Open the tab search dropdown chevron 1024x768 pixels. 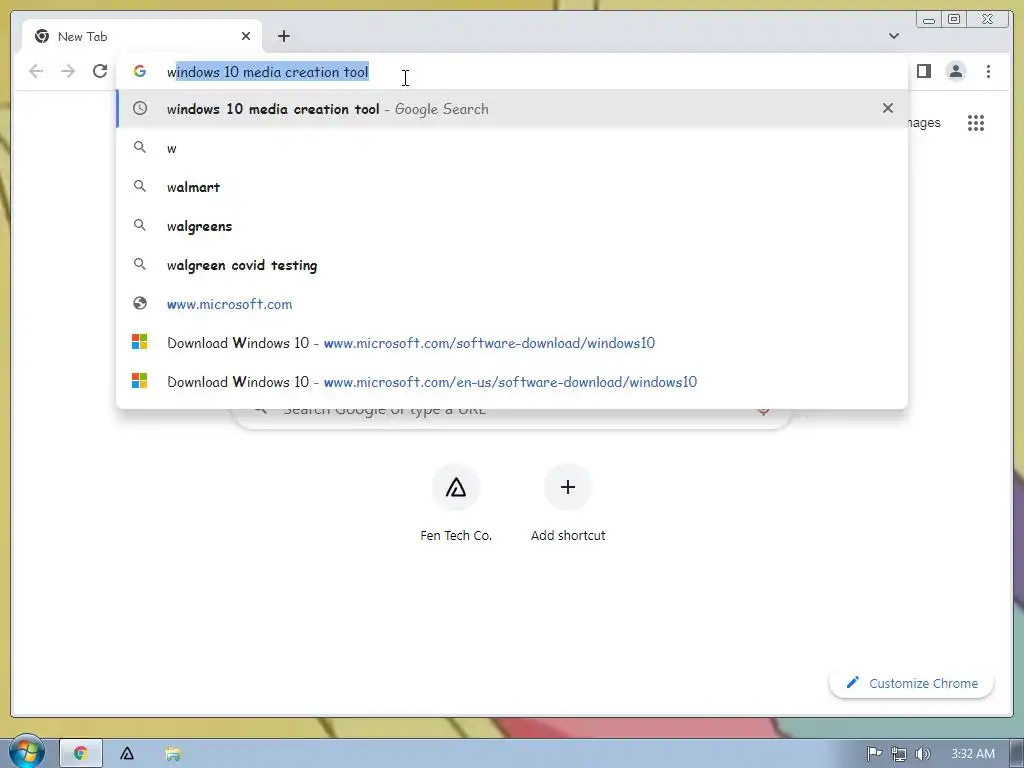pyautogui.click(x=893, y=36)
